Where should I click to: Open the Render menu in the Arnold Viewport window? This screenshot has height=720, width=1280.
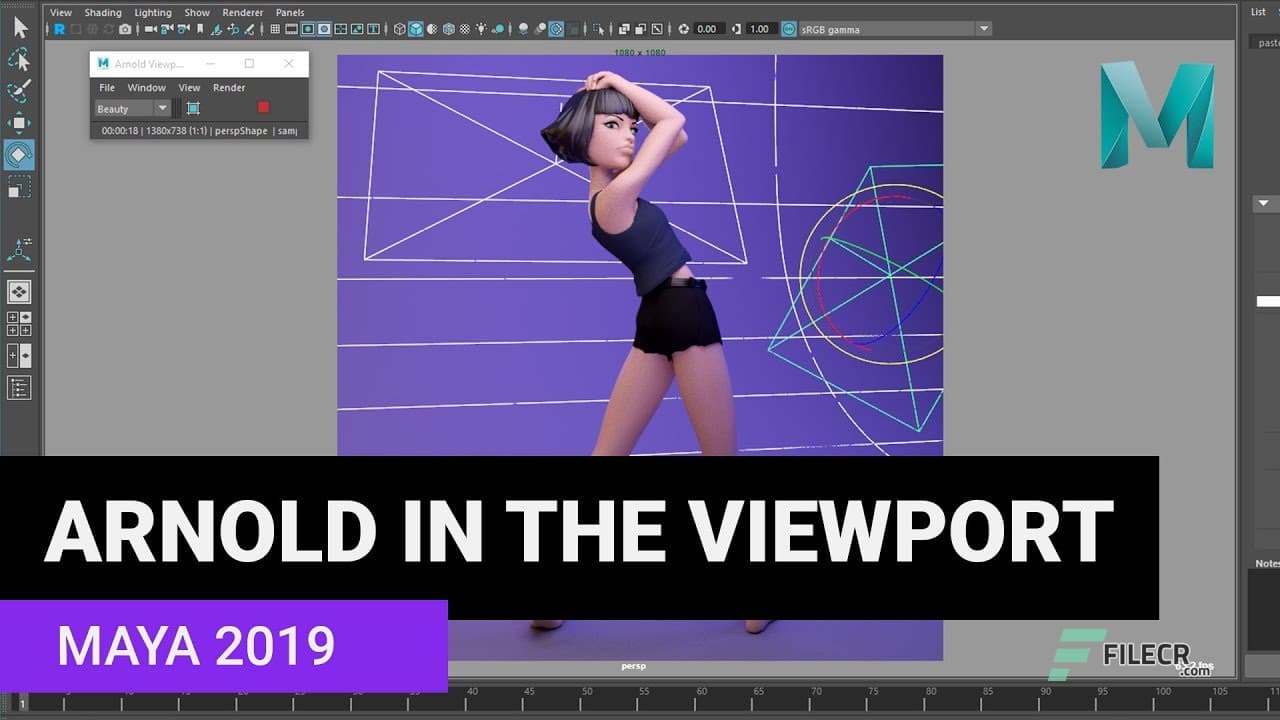click(229, 88)
